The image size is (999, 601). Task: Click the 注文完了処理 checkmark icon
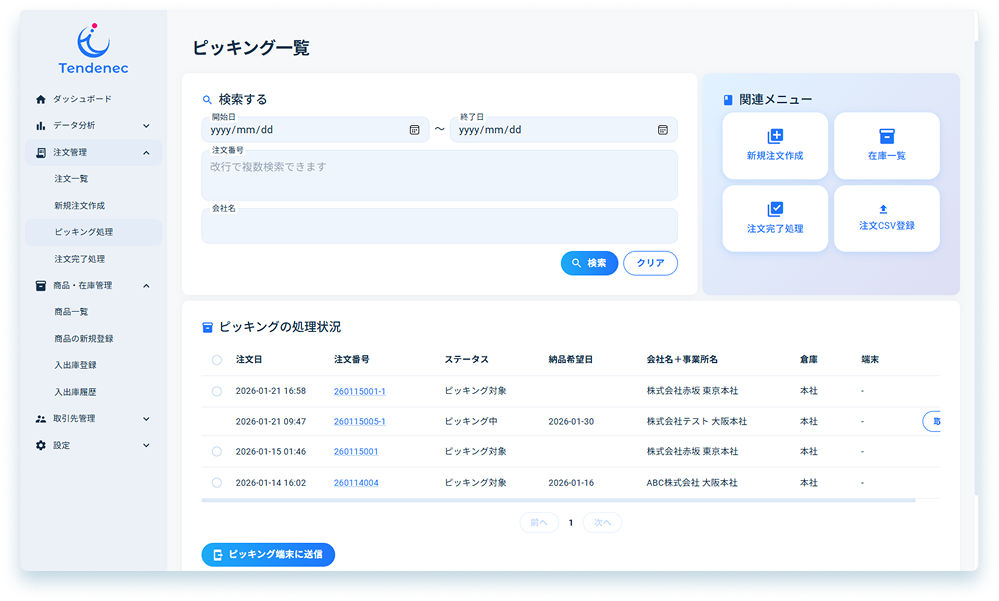(x=775, y=209)
